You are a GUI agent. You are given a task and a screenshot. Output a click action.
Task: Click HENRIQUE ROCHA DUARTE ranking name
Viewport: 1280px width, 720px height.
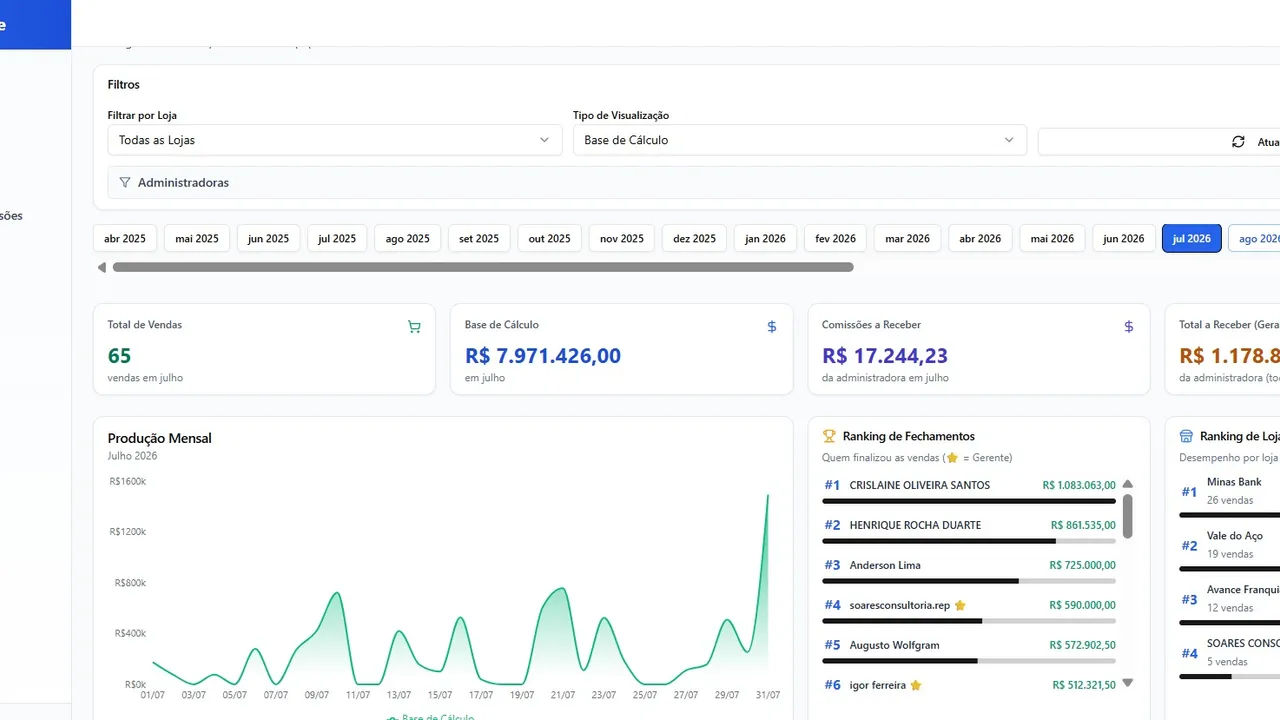tap(915, 525)
